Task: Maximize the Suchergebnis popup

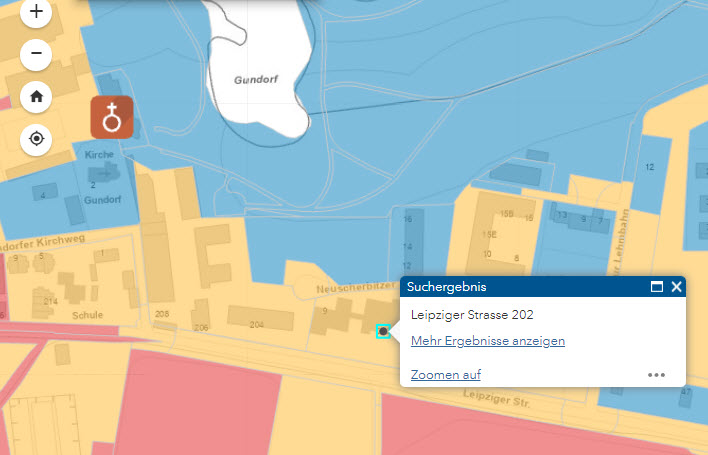Action: [657, 287]
